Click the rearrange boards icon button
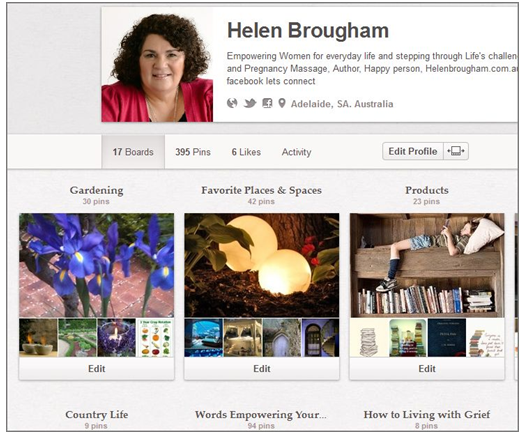Viewport: 523px width, 437px height. pyautogui.click(x=456, y=151)
